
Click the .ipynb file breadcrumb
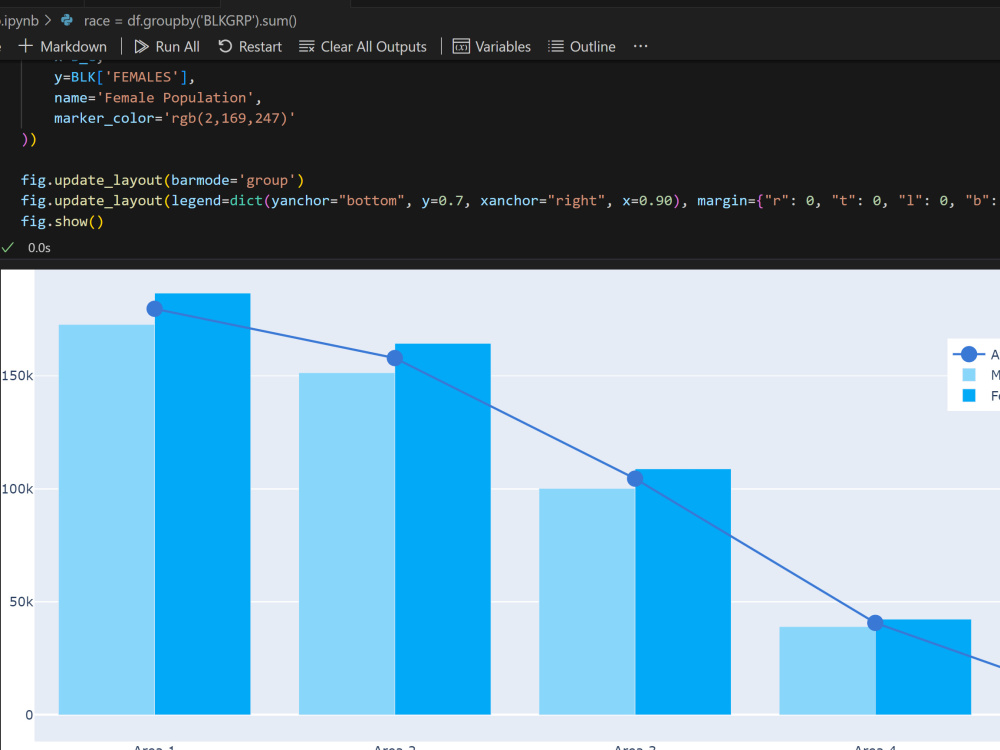(19, 20)
